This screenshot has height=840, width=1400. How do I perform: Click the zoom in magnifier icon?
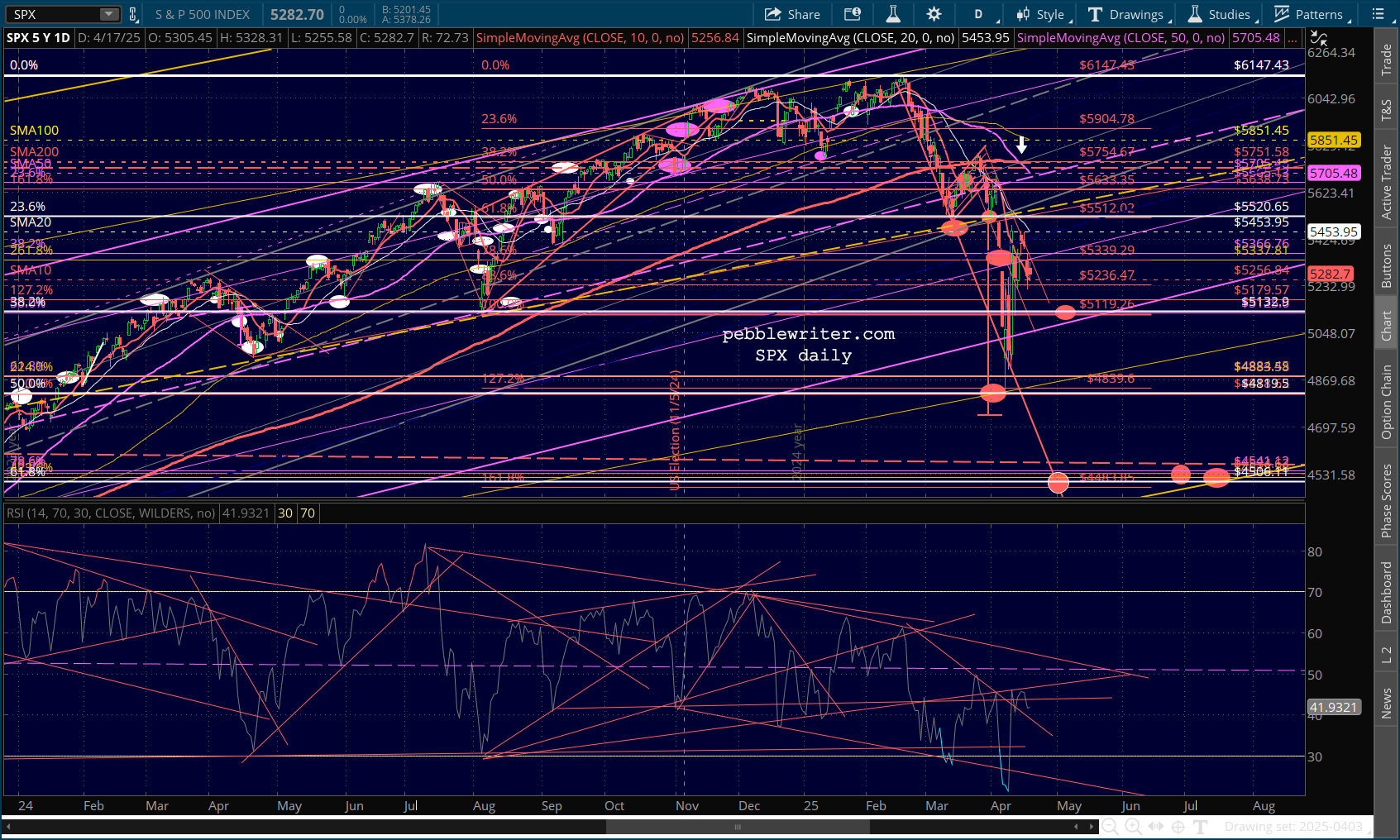point(1133,826)
